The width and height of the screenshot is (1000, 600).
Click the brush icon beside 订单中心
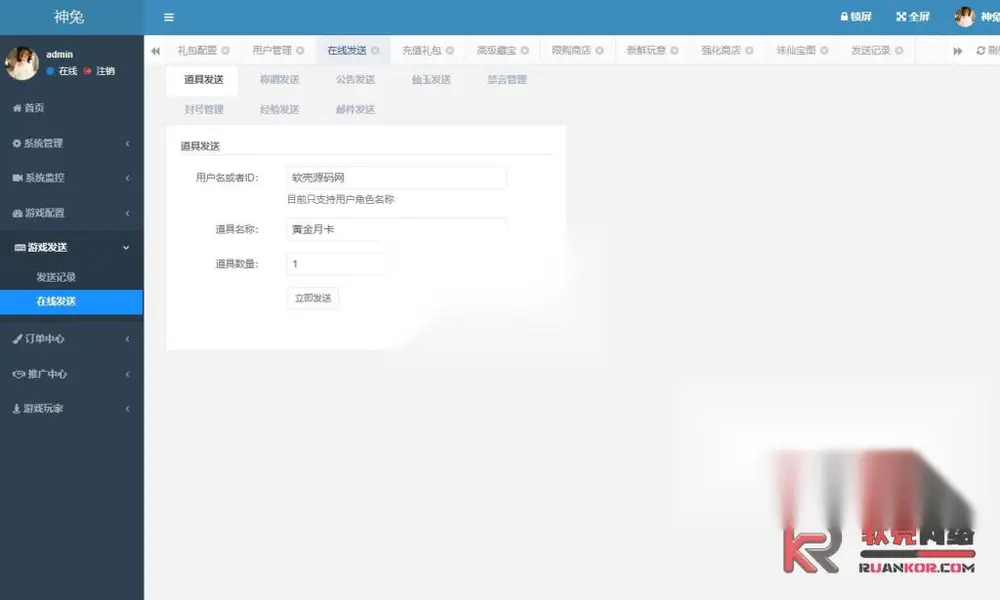tap(17, 339)
